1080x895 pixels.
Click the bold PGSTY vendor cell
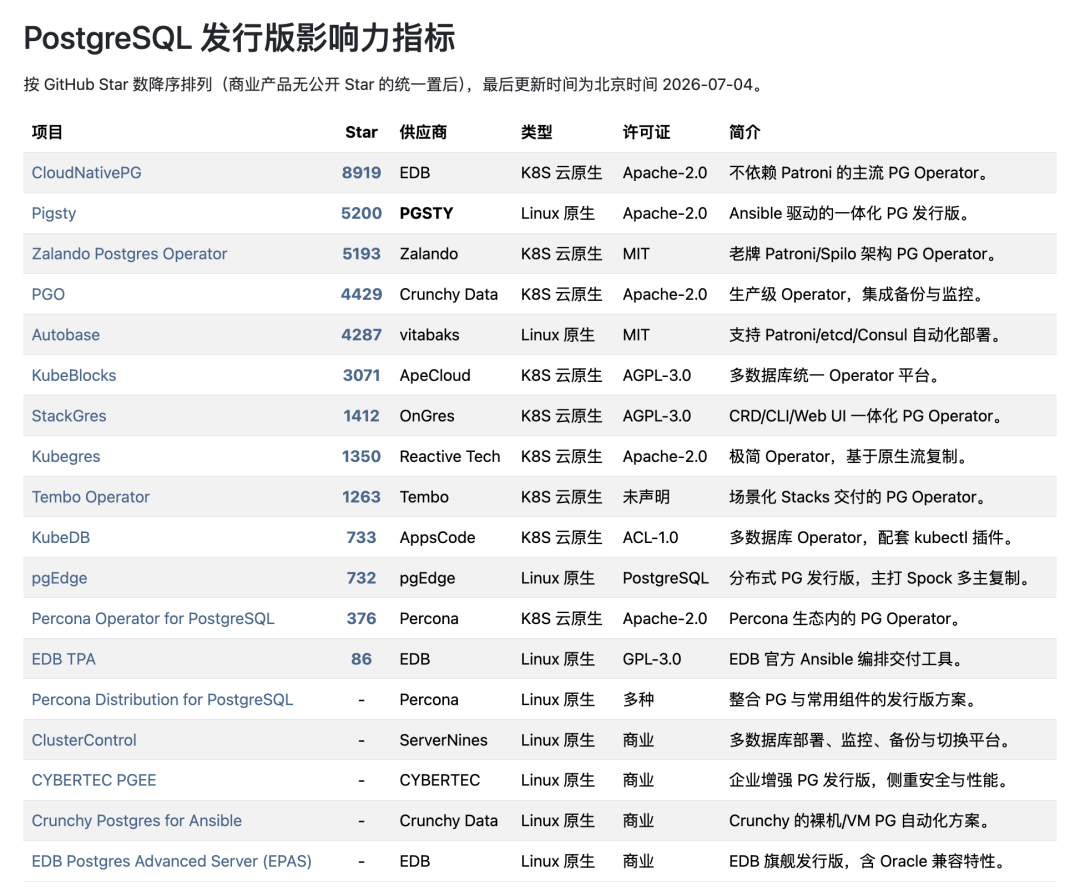pyautogui.click(x=426, y=214)
